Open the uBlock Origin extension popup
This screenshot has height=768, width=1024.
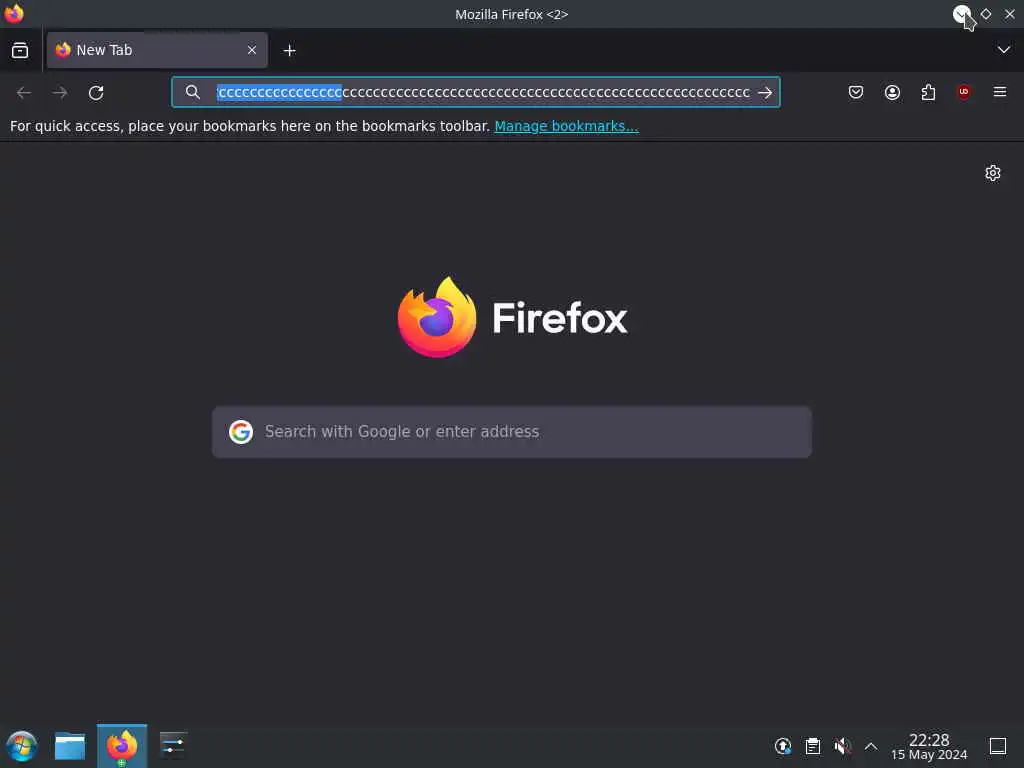point(963,92)
